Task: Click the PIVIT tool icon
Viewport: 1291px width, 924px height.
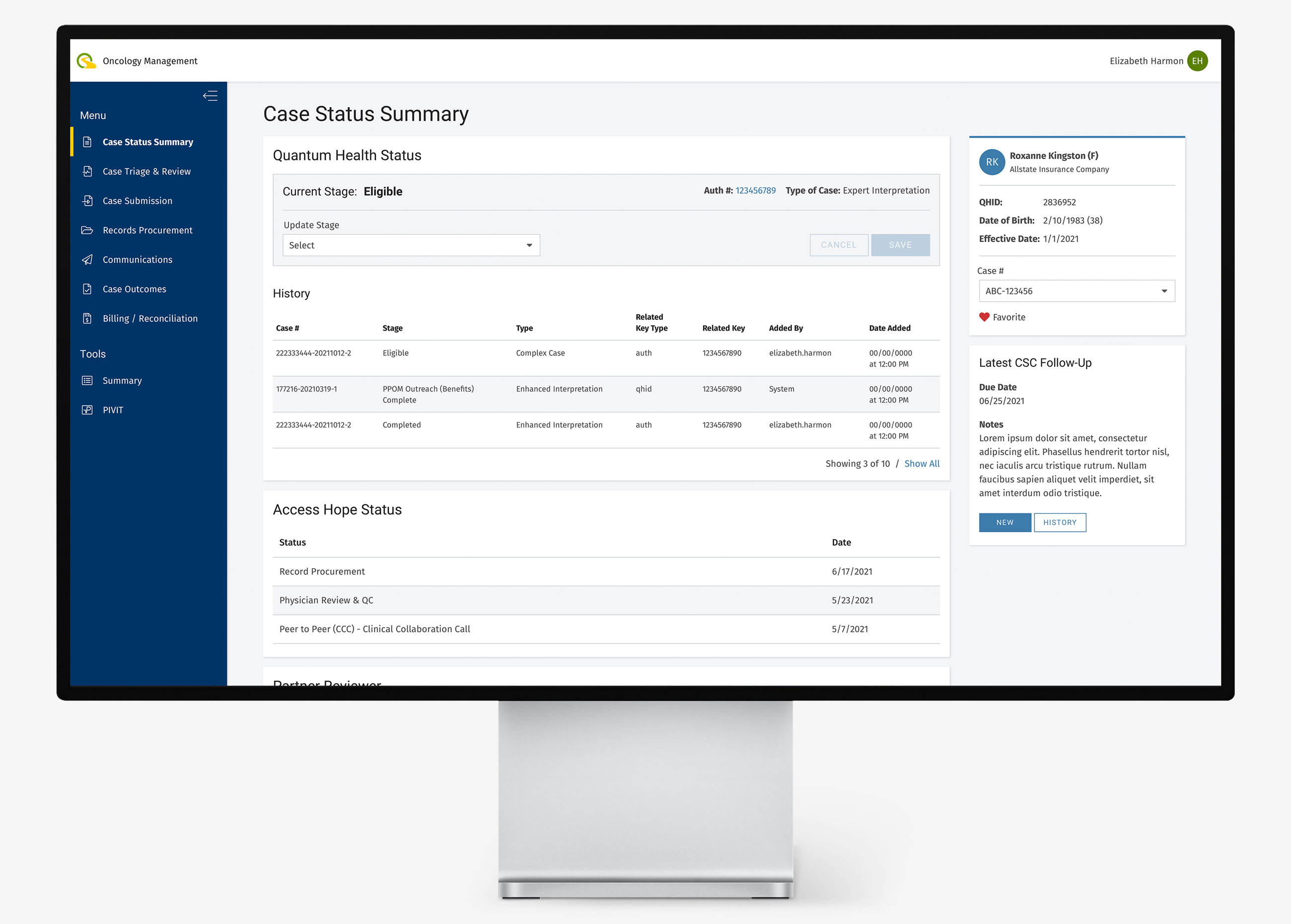Action: click(x=87, y=410)
